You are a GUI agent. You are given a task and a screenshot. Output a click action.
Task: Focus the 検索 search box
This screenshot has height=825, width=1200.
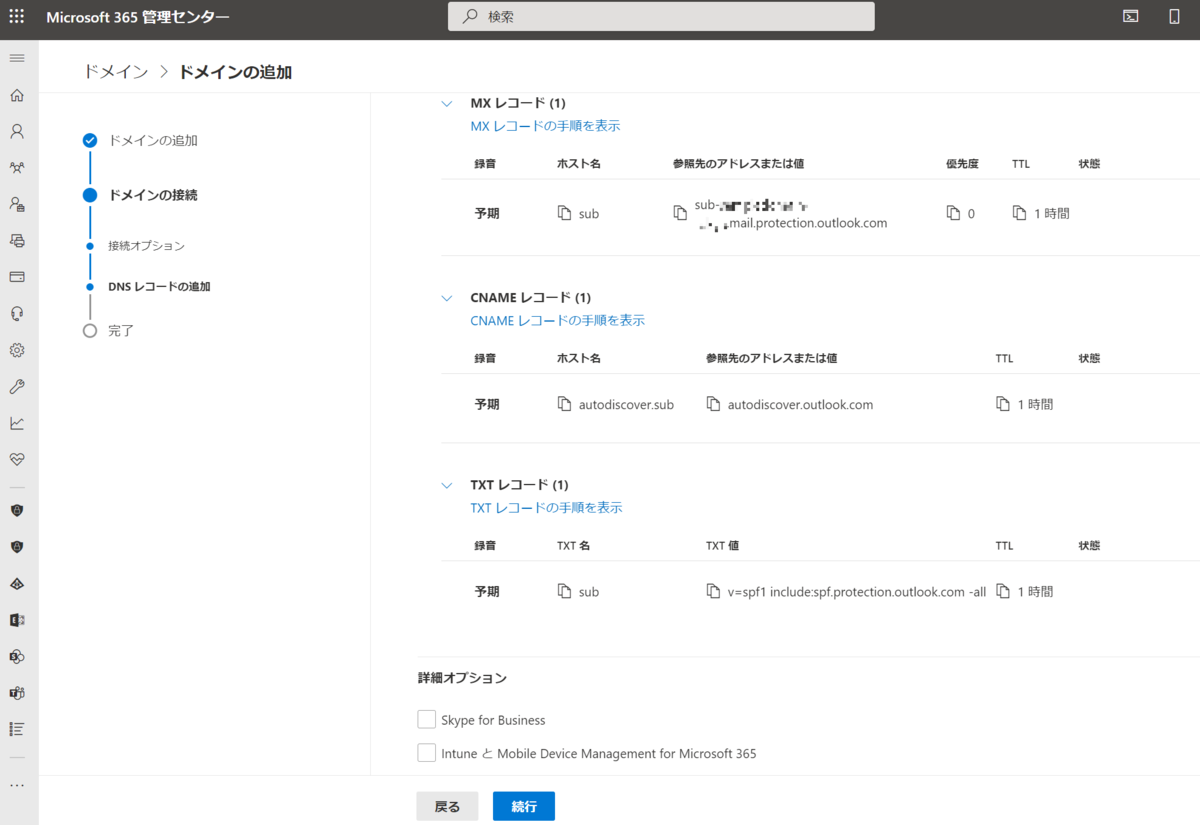[661, 16]
